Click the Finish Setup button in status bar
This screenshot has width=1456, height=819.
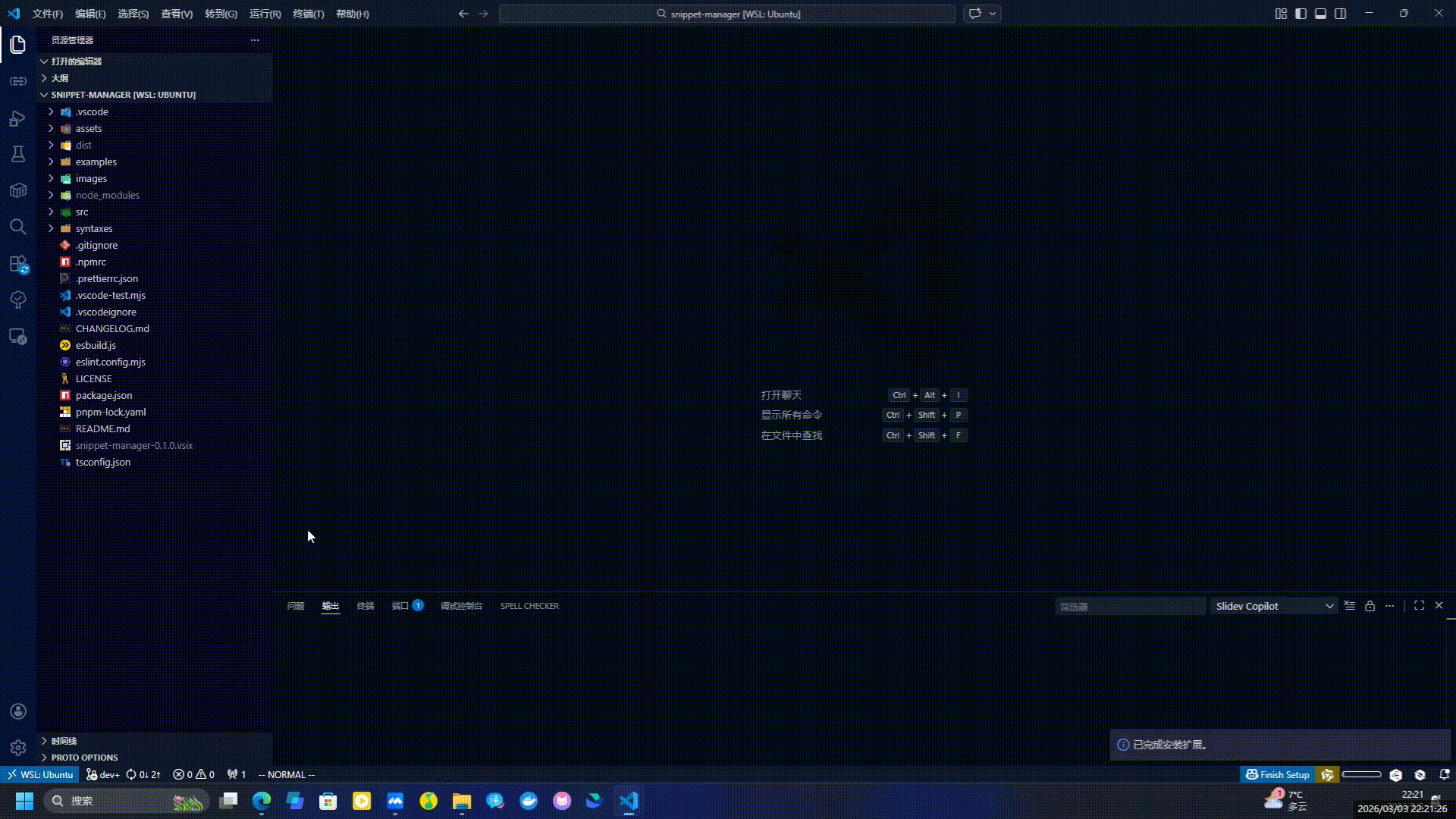click(1278, 774)
